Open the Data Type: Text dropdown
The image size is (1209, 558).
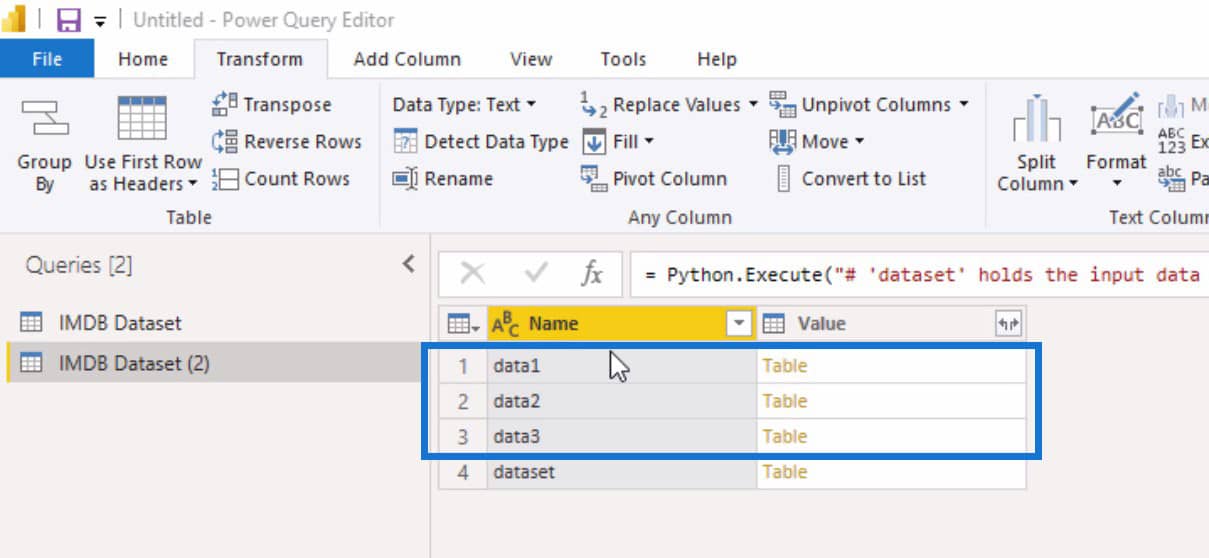tap(464, 104)
